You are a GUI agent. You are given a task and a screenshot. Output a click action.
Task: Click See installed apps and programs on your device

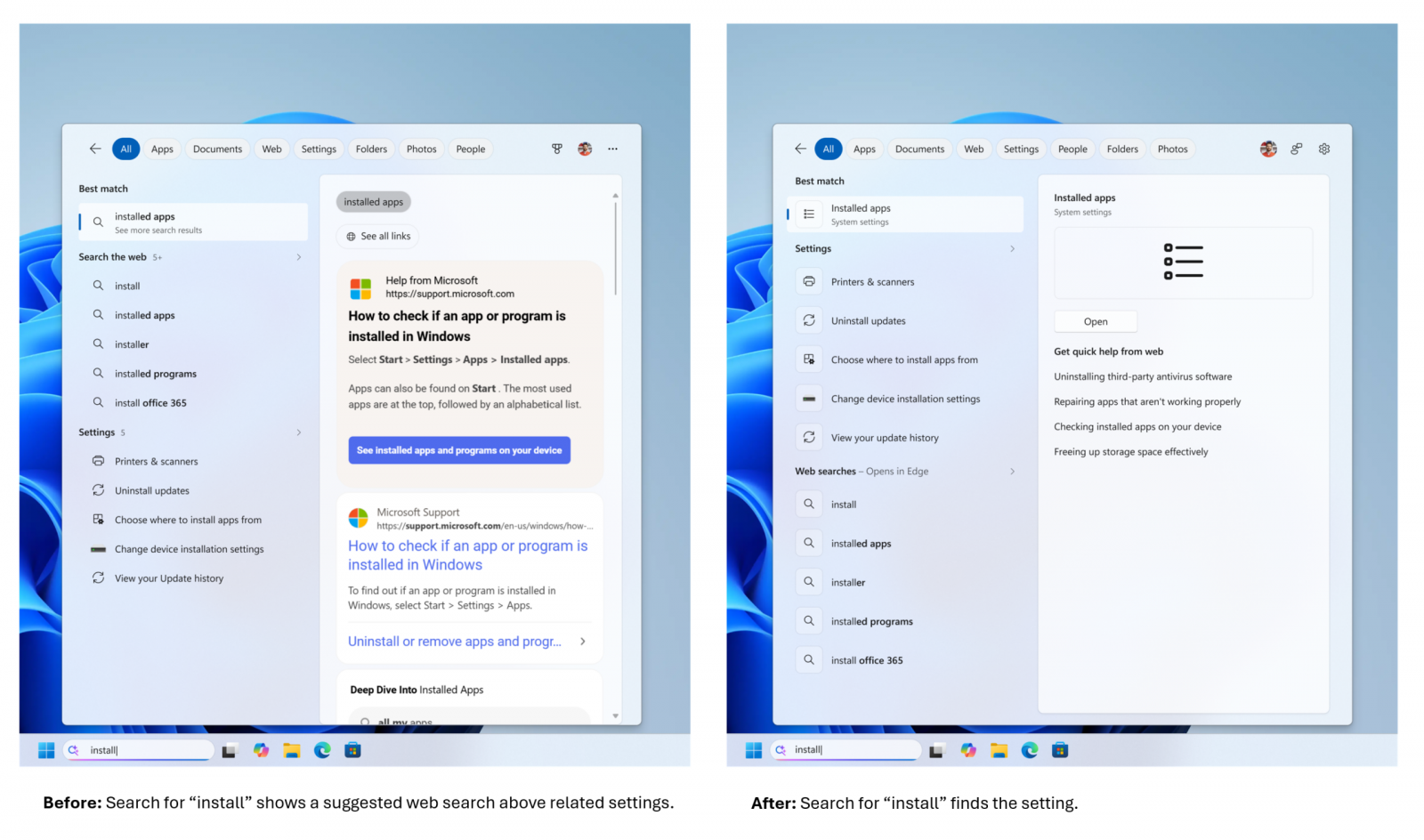pos(459,450)
